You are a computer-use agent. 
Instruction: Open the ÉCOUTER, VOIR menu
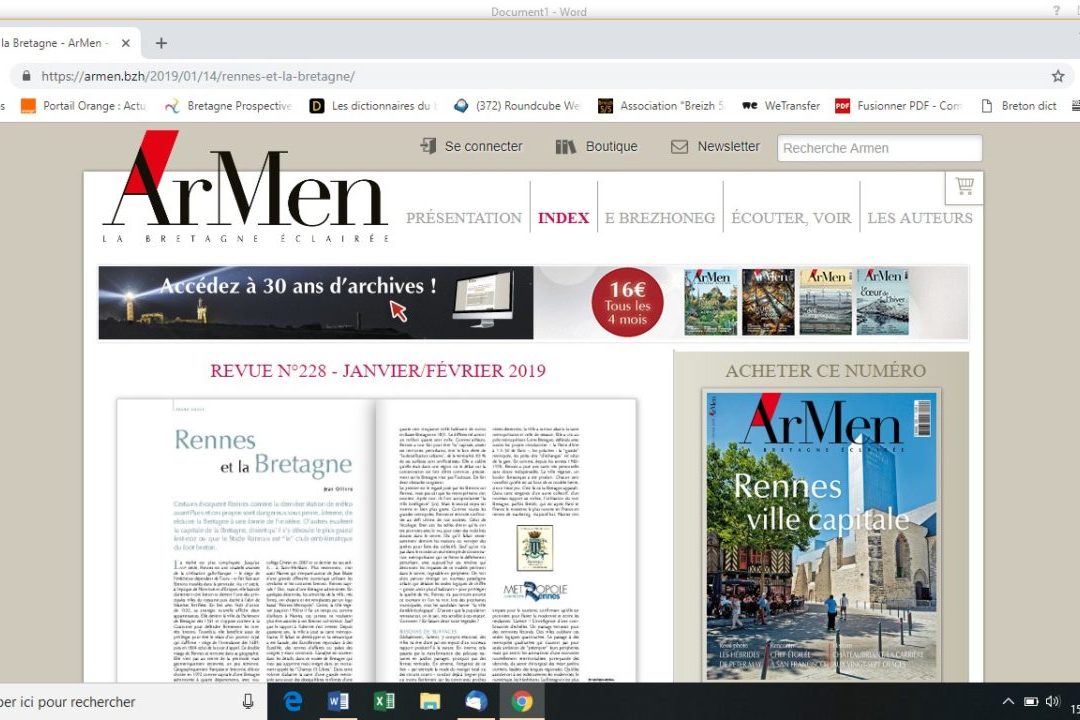(x=791, y=218)
